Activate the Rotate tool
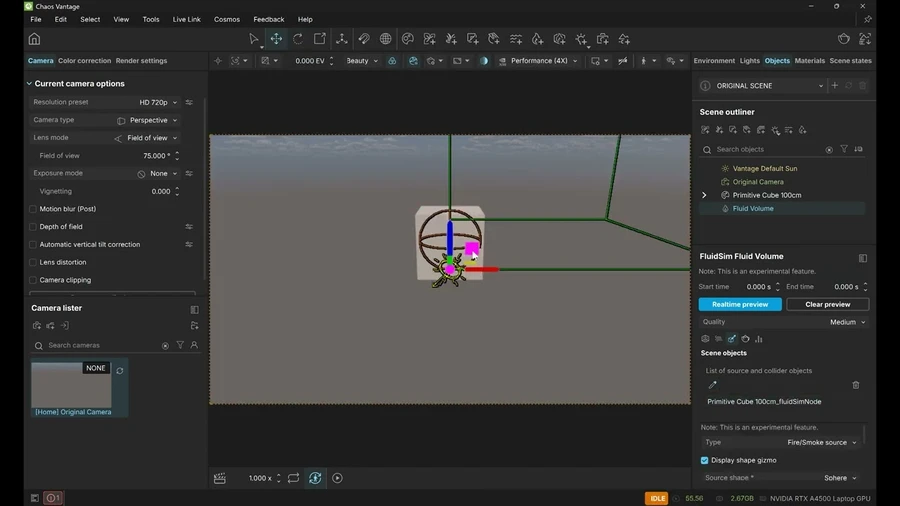This screenshot has height=506, width=900. [x=298, y=39]
